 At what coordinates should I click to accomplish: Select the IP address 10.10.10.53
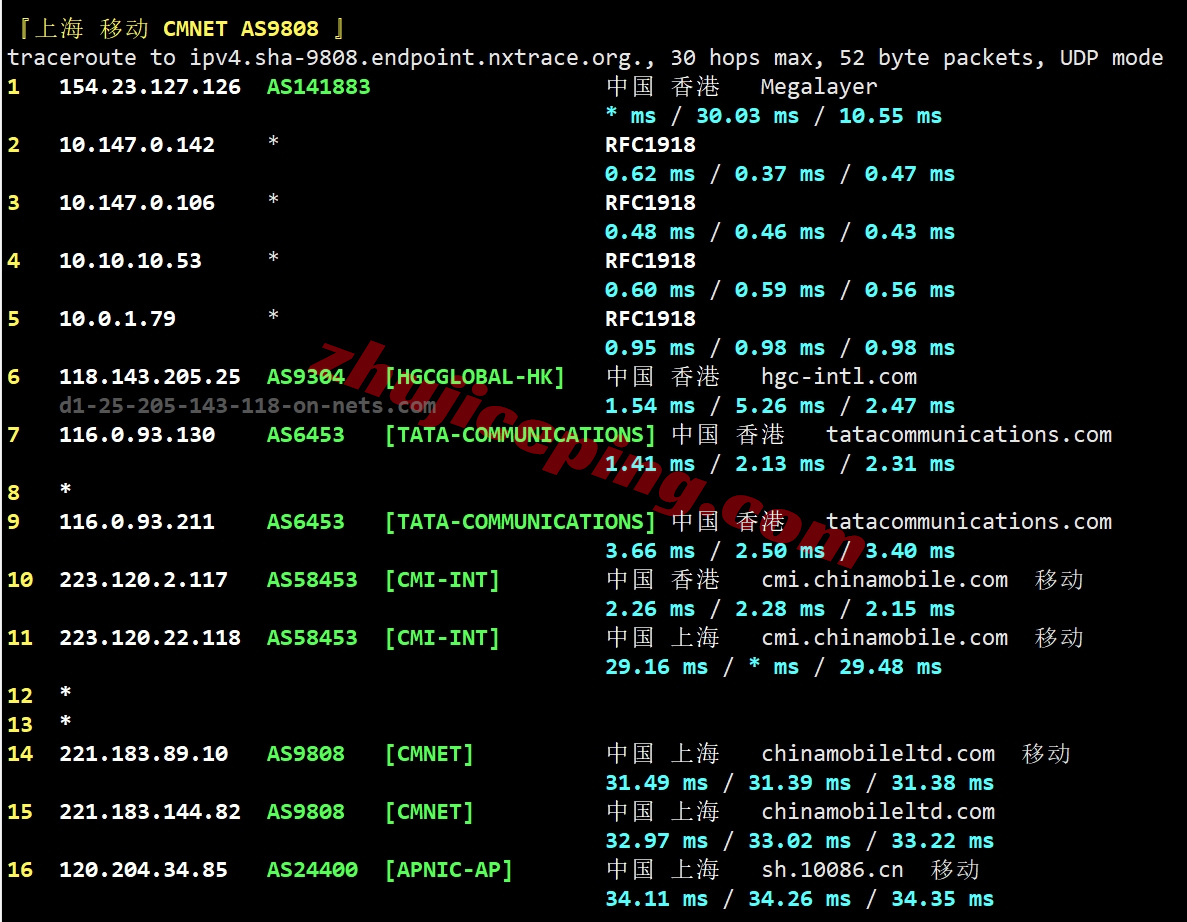point(130,261)
